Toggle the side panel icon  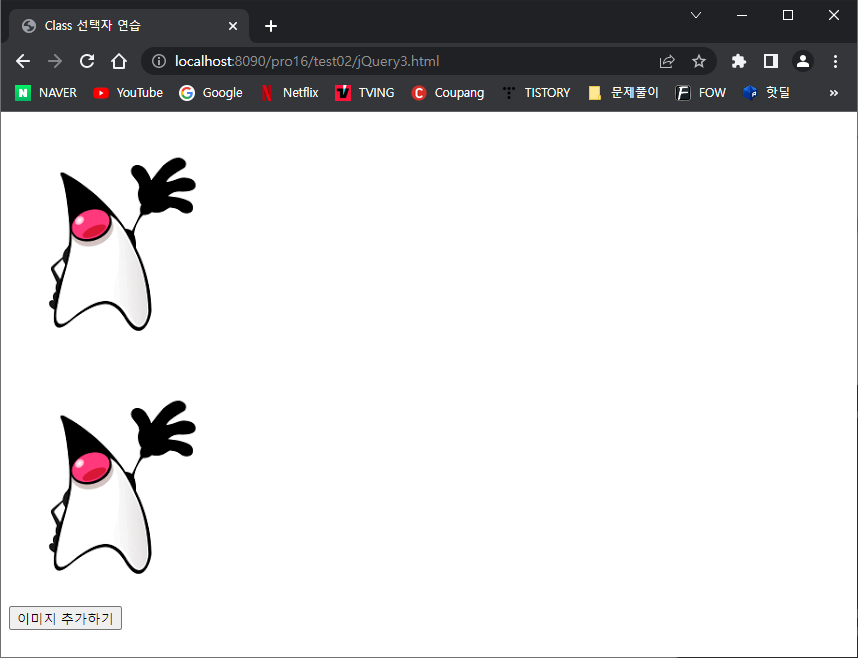[770, 61]
